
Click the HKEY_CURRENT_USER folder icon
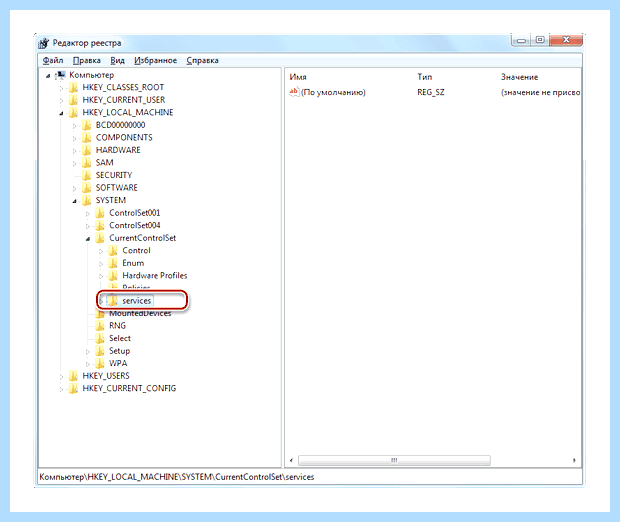74,100
